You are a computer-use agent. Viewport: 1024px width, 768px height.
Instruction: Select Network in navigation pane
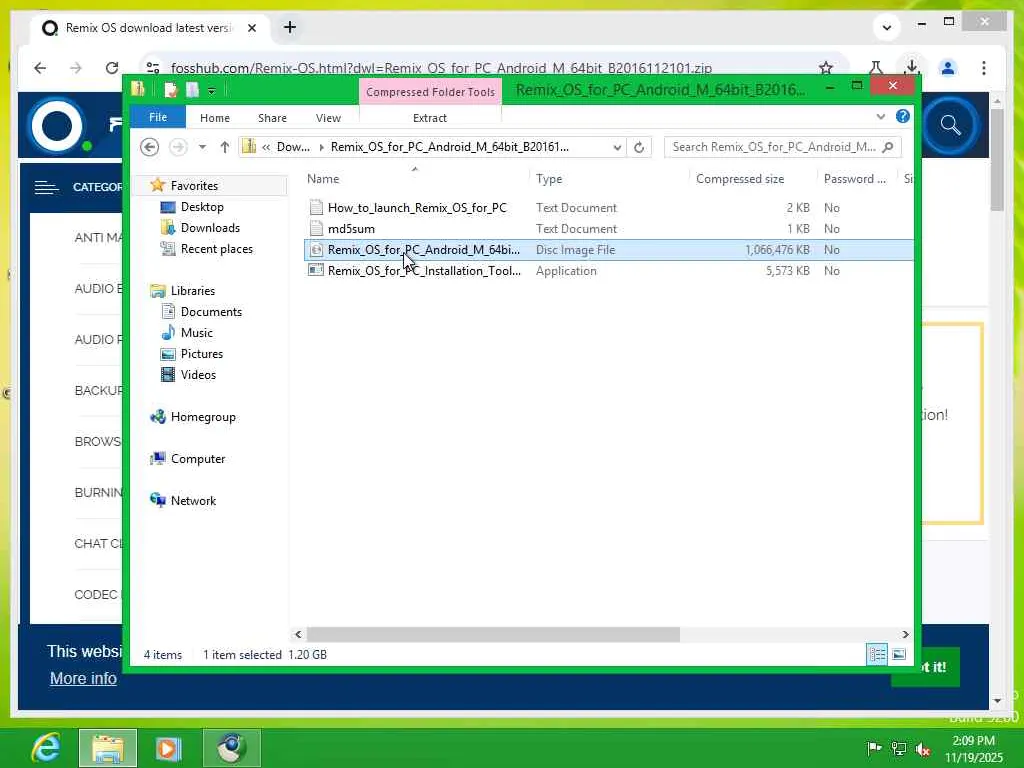coord(193,500)
